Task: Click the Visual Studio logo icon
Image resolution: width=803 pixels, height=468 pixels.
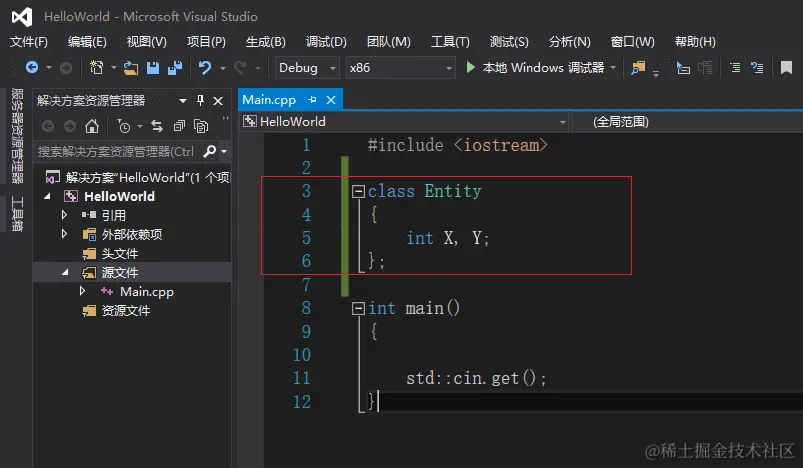Action: click(22, 17)
